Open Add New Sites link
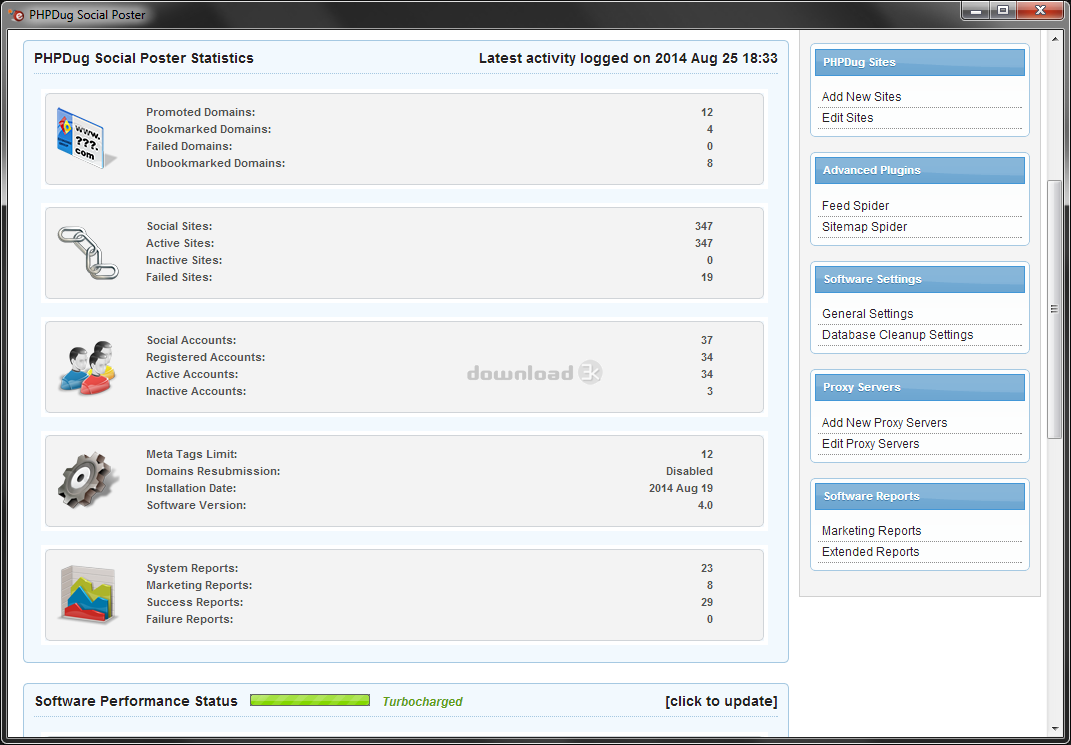This screenshot has height=745, width=1071. tap(861, 97)
